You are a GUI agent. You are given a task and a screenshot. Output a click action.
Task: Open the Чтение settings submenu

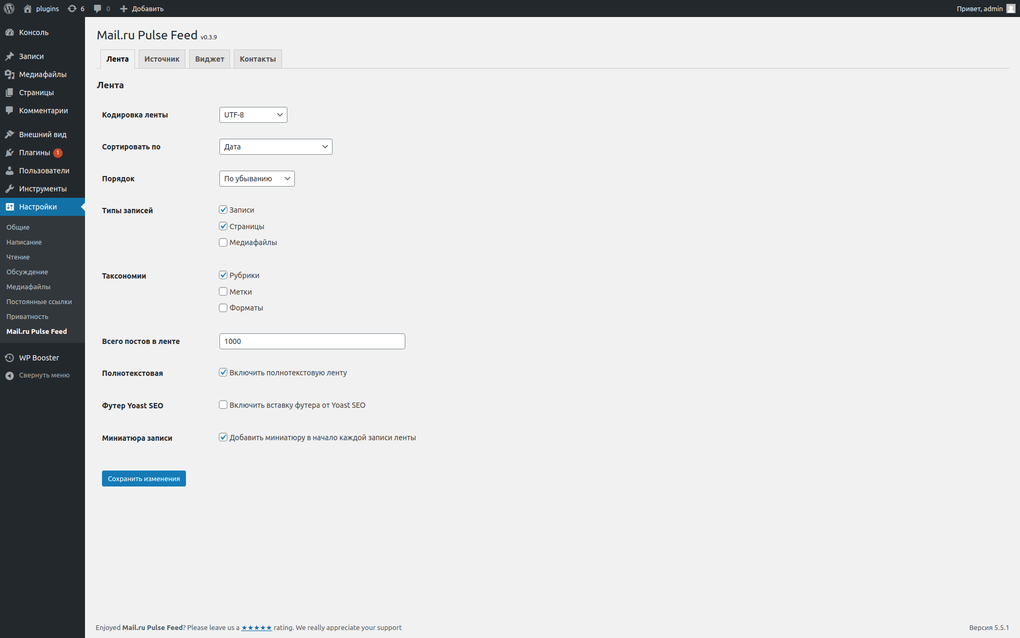pos(18,257)
